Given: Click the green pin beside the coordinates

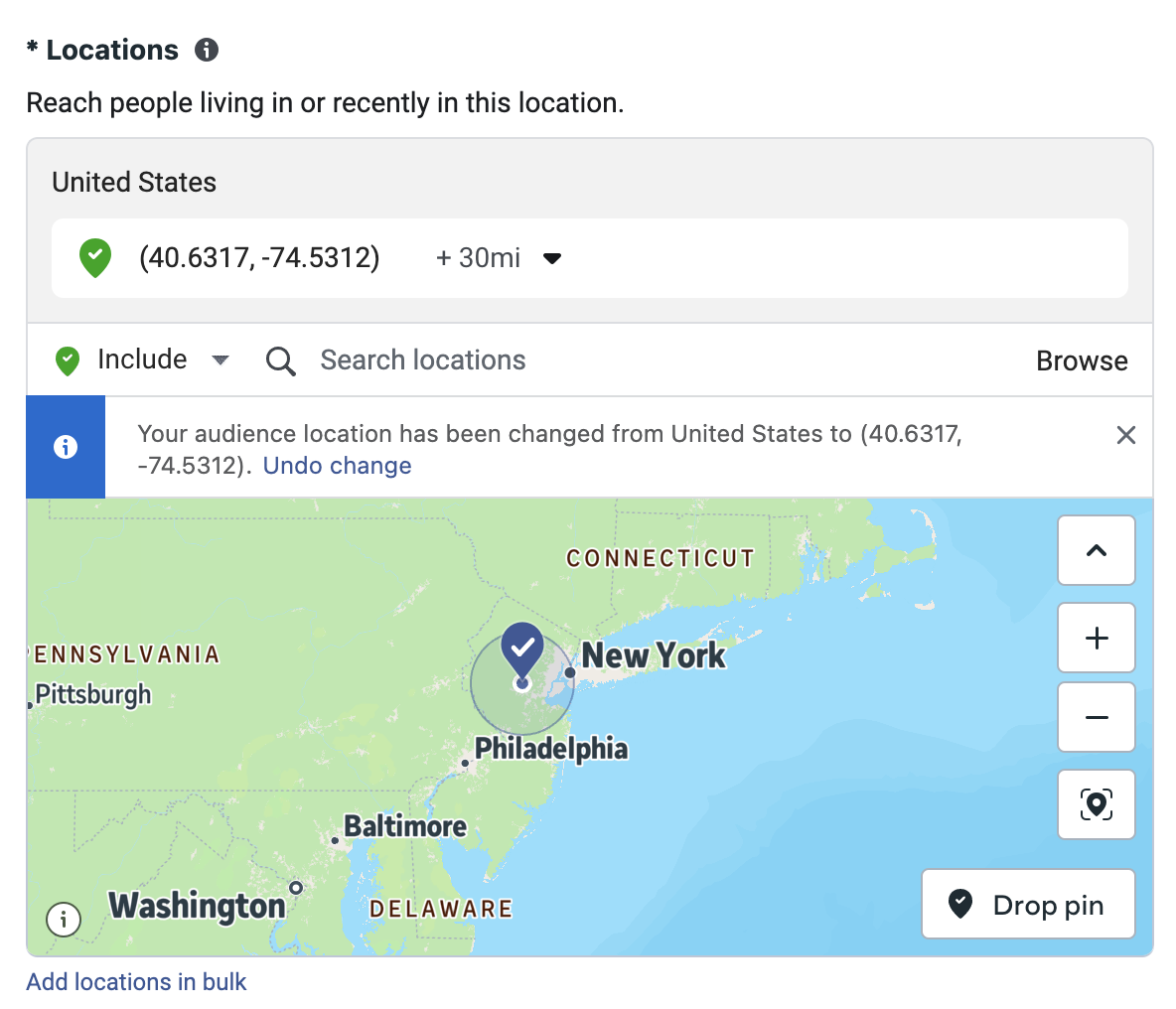Looking at the screenshot, I should click(x=95, y=258).
